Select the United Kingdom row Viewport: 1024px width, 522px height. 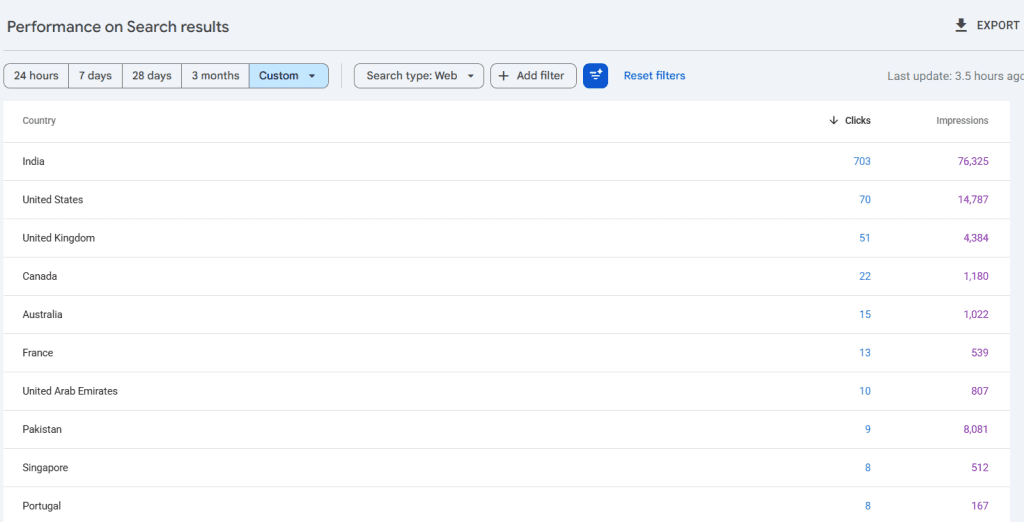(507, 238)
